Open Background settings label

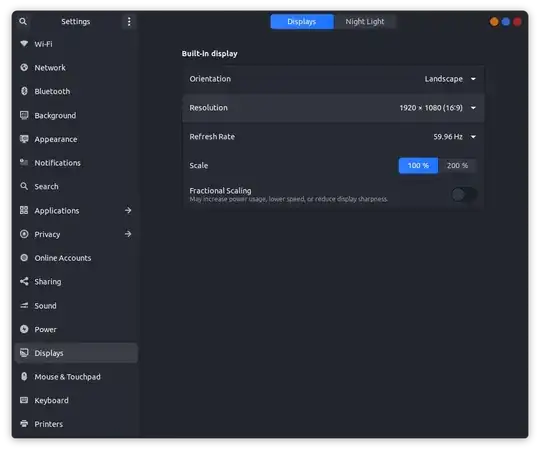pyautogui.click(x=55, y=116)
